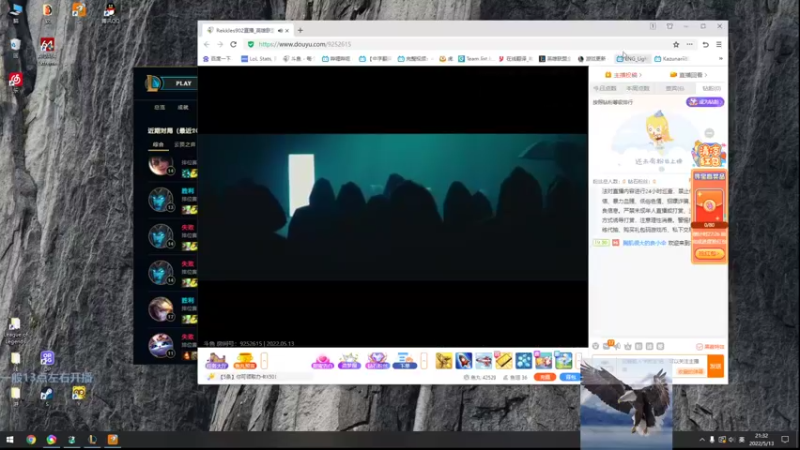Click the airplane gift icon
This screenshot has height=450, width=800.
coord(484,361)
